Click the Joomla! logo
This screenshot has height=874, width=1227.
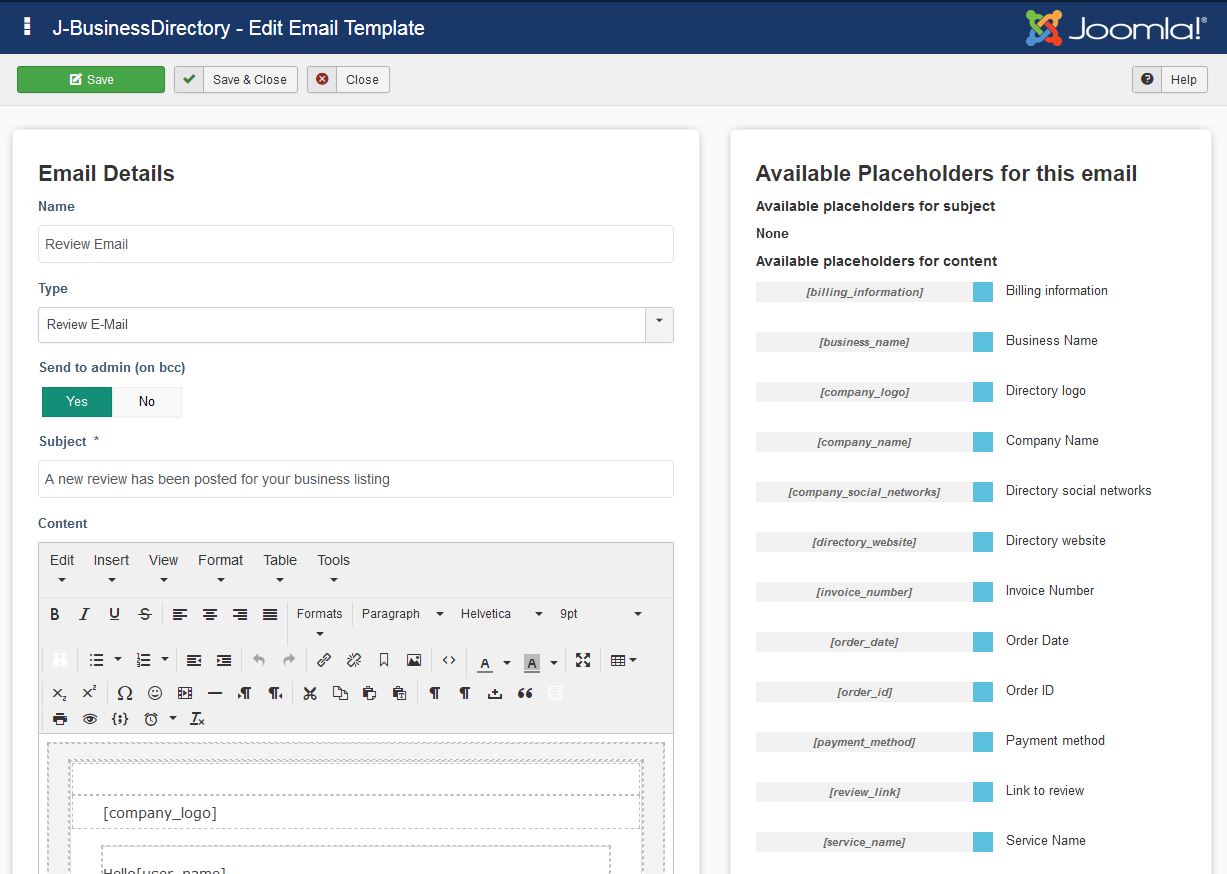[1116, 28]
